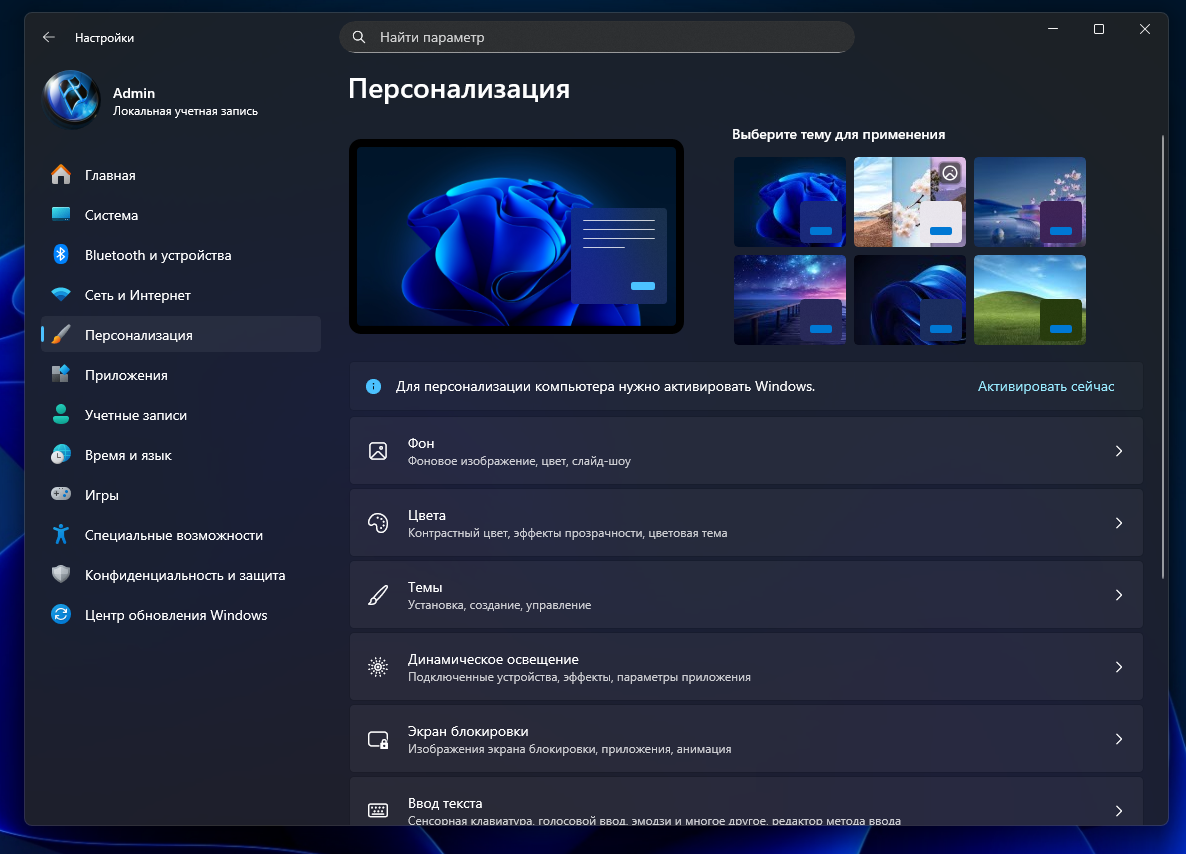Expand the Динамическое освещение chevron
Image resolution: width=1186 pixels, height=854 pixels.
(x=1119, y=667)
